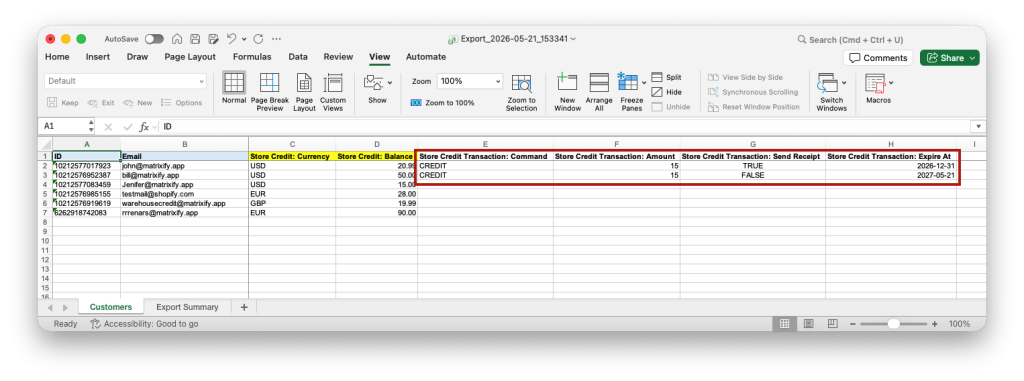Open the Macros dropdown arrow
This screenshot has height=381, width=1024.
[x=891, y=83]
